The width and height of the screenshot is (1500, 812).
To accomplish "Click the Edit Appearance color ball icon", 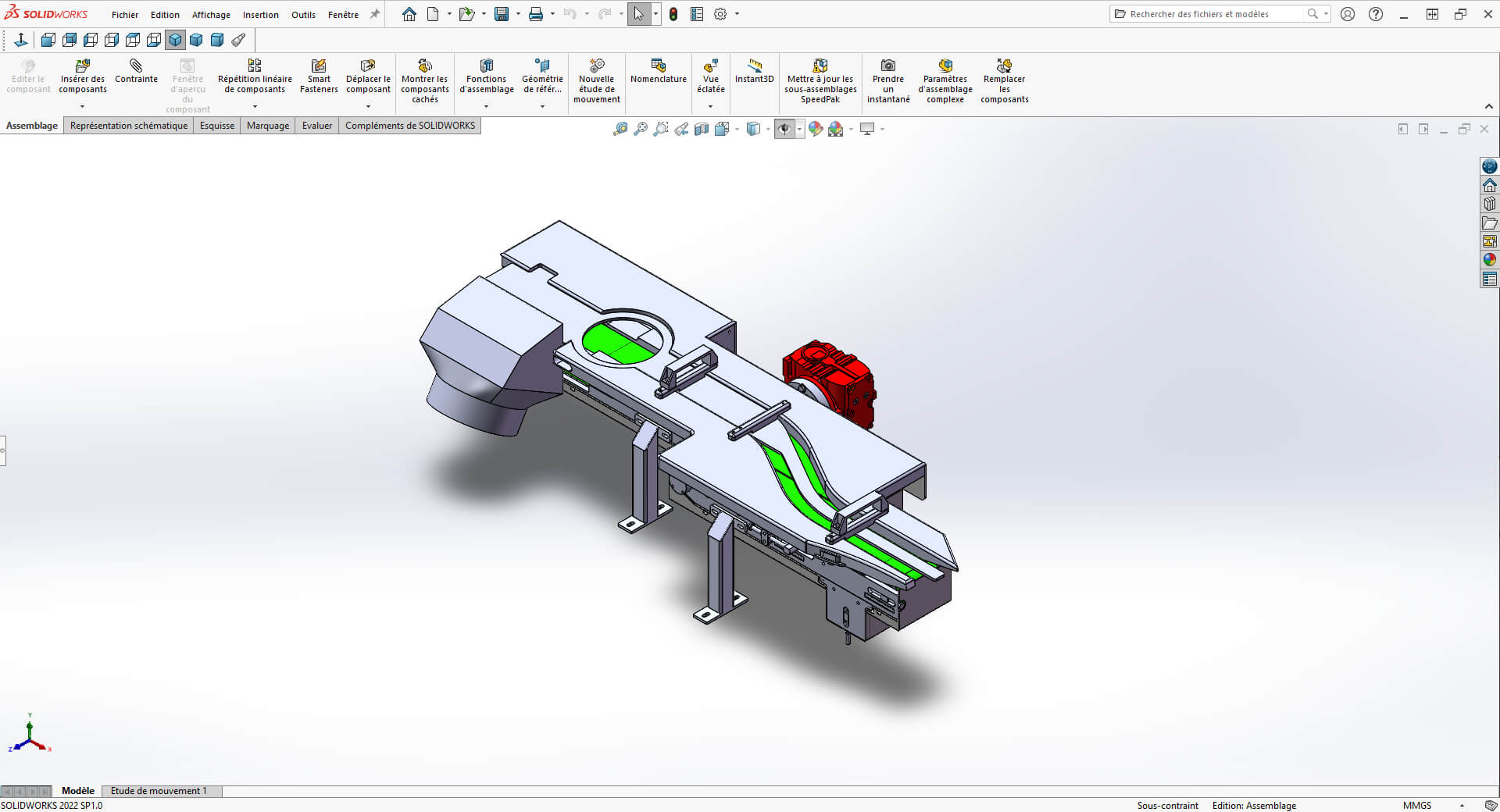I will tap(816, 129).
